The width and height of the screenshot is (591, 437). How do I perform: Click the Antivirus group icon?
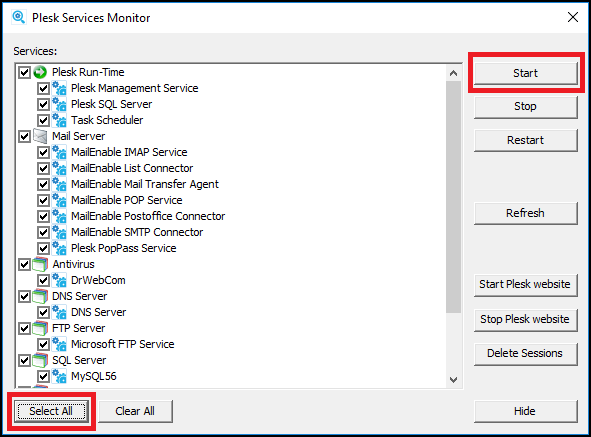point(40,264)
